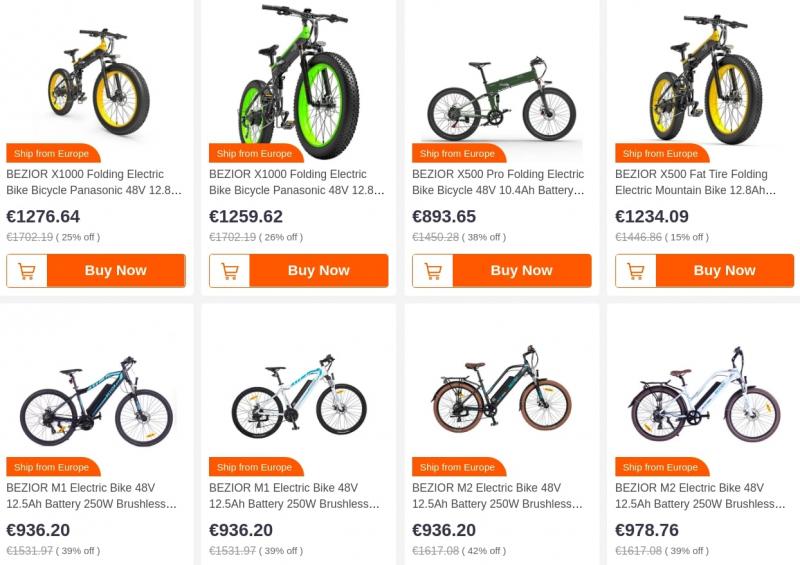Open yellow BEZIOR X1000 product photo
800x565 pixels.
tap(97, 78)
